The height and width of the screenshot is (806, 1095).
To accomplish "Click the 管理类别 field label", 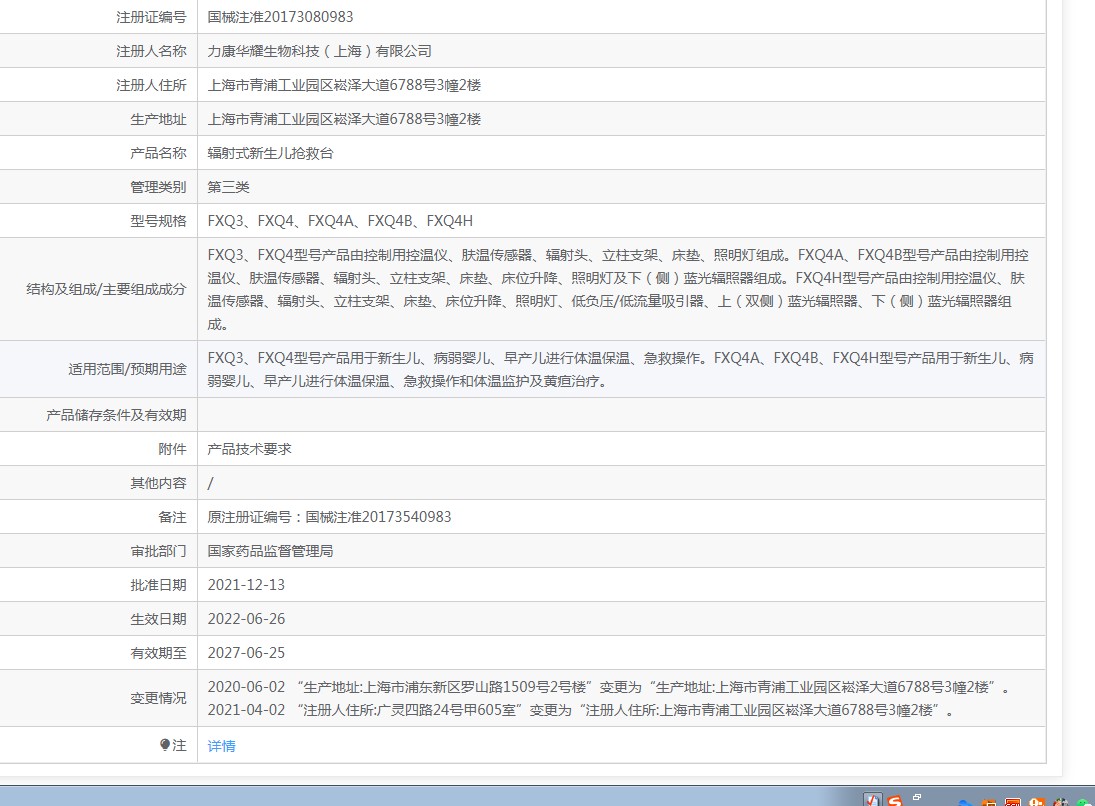I will tap(159, 187).
